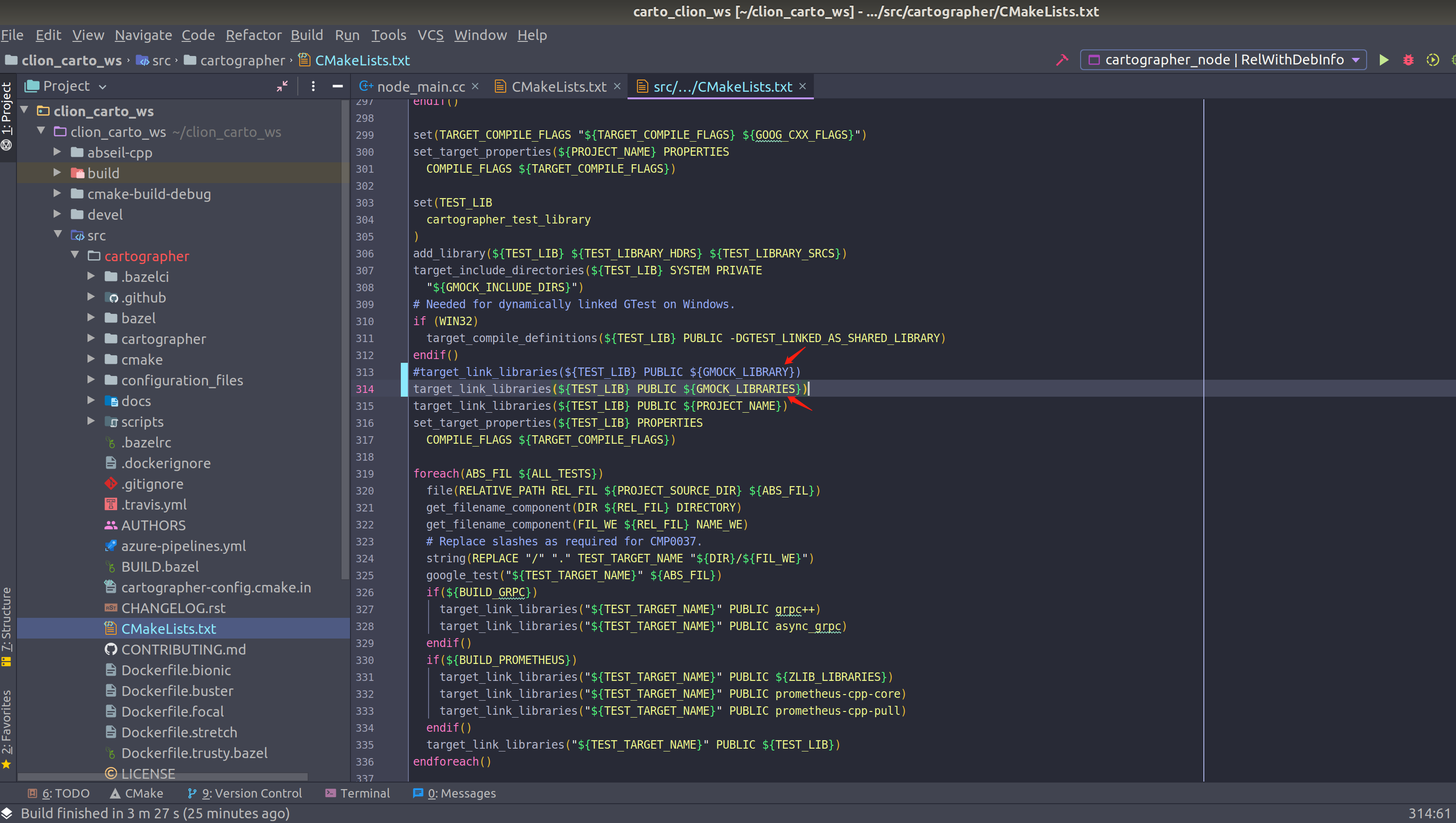The image size is (1456, 823).
Task: Switch to CMakeLists.txt middle tab
Action: click(x=554, y=87)
